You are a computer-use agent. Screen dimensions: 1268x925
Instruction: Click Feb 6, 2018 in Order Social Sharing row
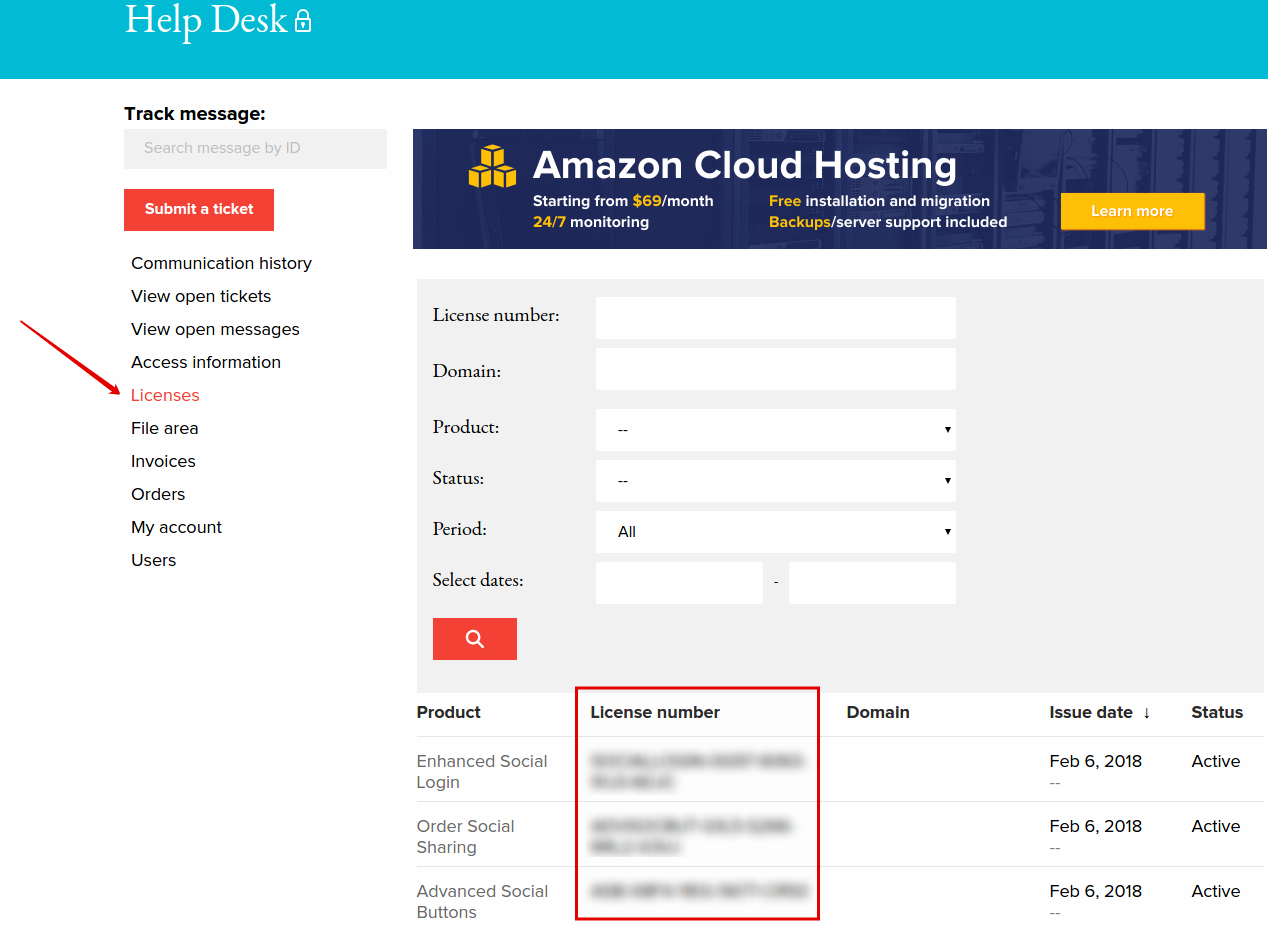(x=1096, y=826)
